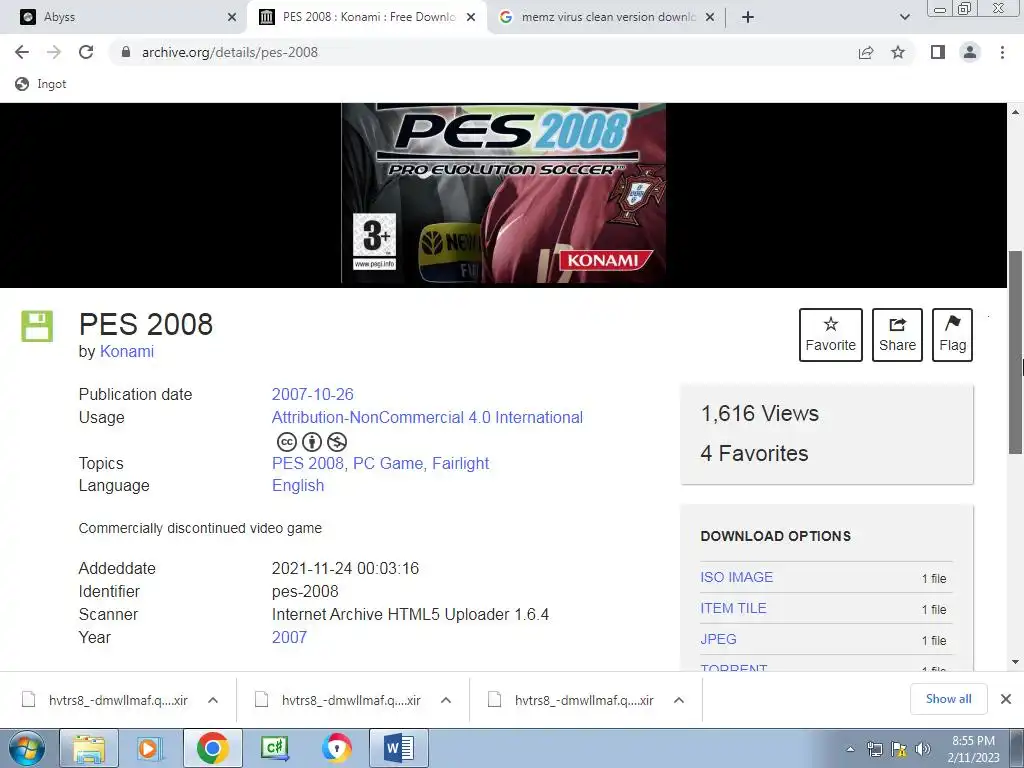Click the English language link
The width and height of the screenshot is (1024, 768).
[298, 485]
